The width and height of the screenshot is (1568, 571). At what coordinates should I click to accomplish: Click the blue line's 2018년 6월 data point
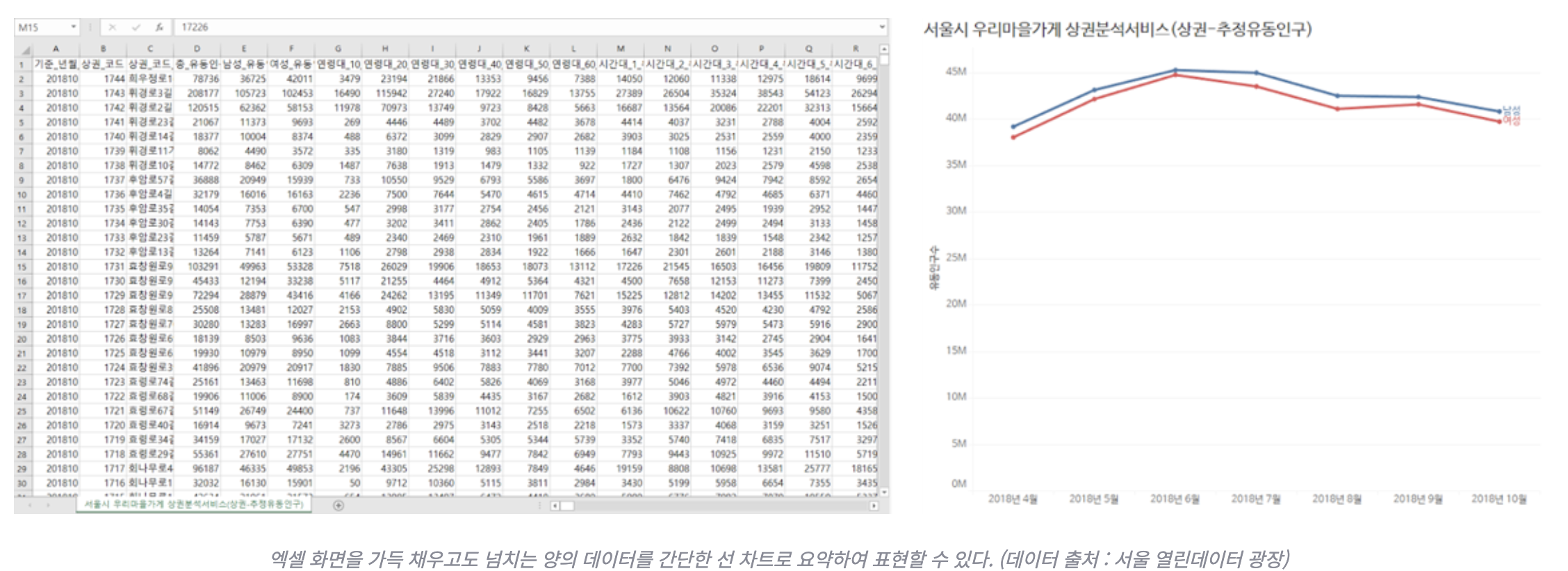tap(1175, 70)
